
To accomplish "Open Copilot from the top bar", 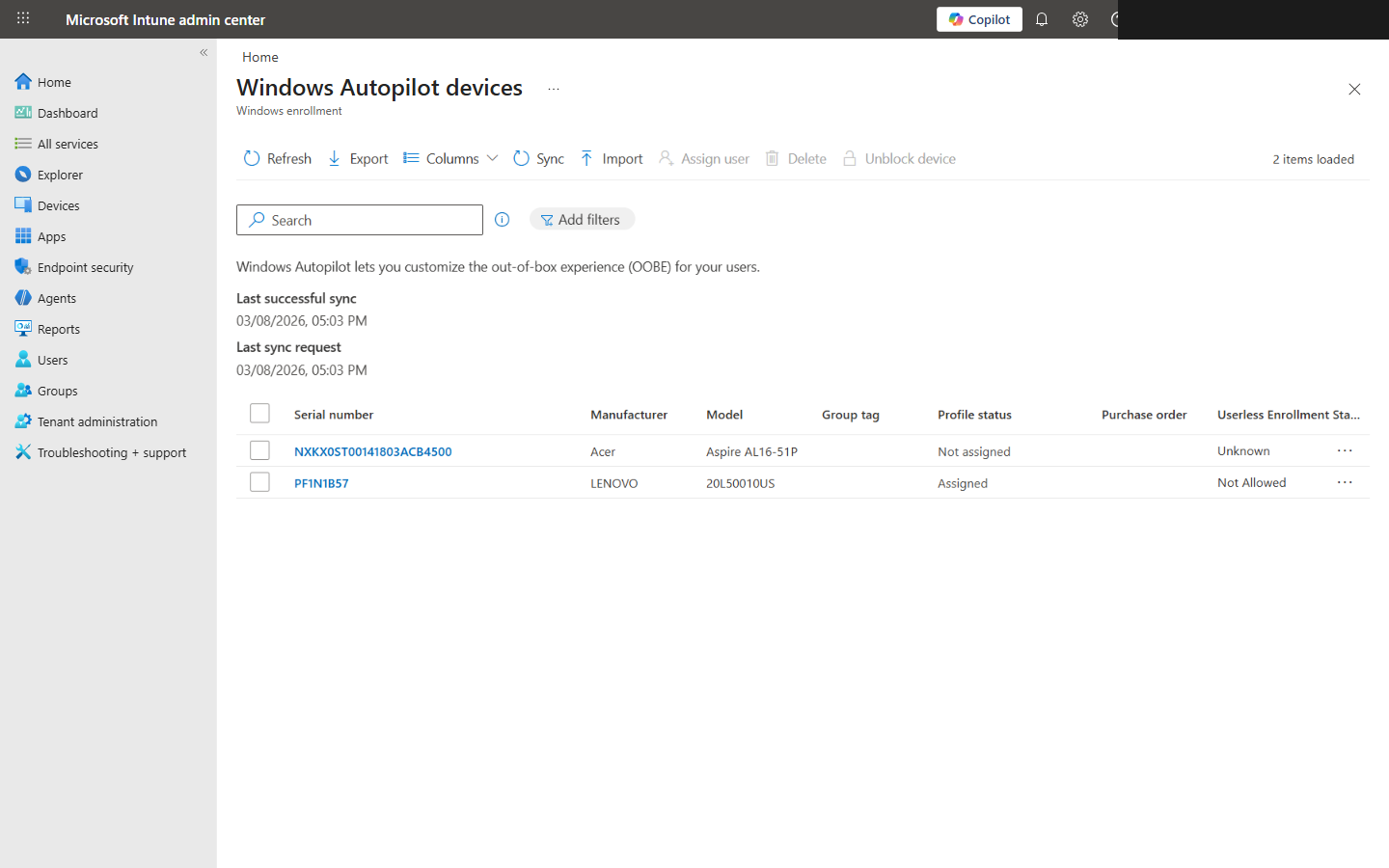I will (x=979, y=18).
